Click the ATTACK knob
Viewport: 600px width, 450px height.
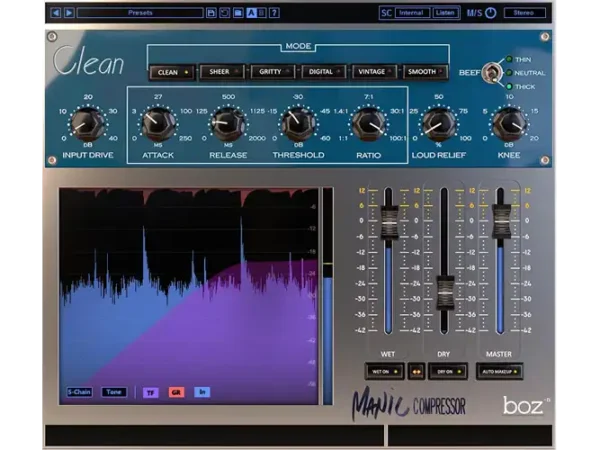pyautogui.click(x=158, y=124)
